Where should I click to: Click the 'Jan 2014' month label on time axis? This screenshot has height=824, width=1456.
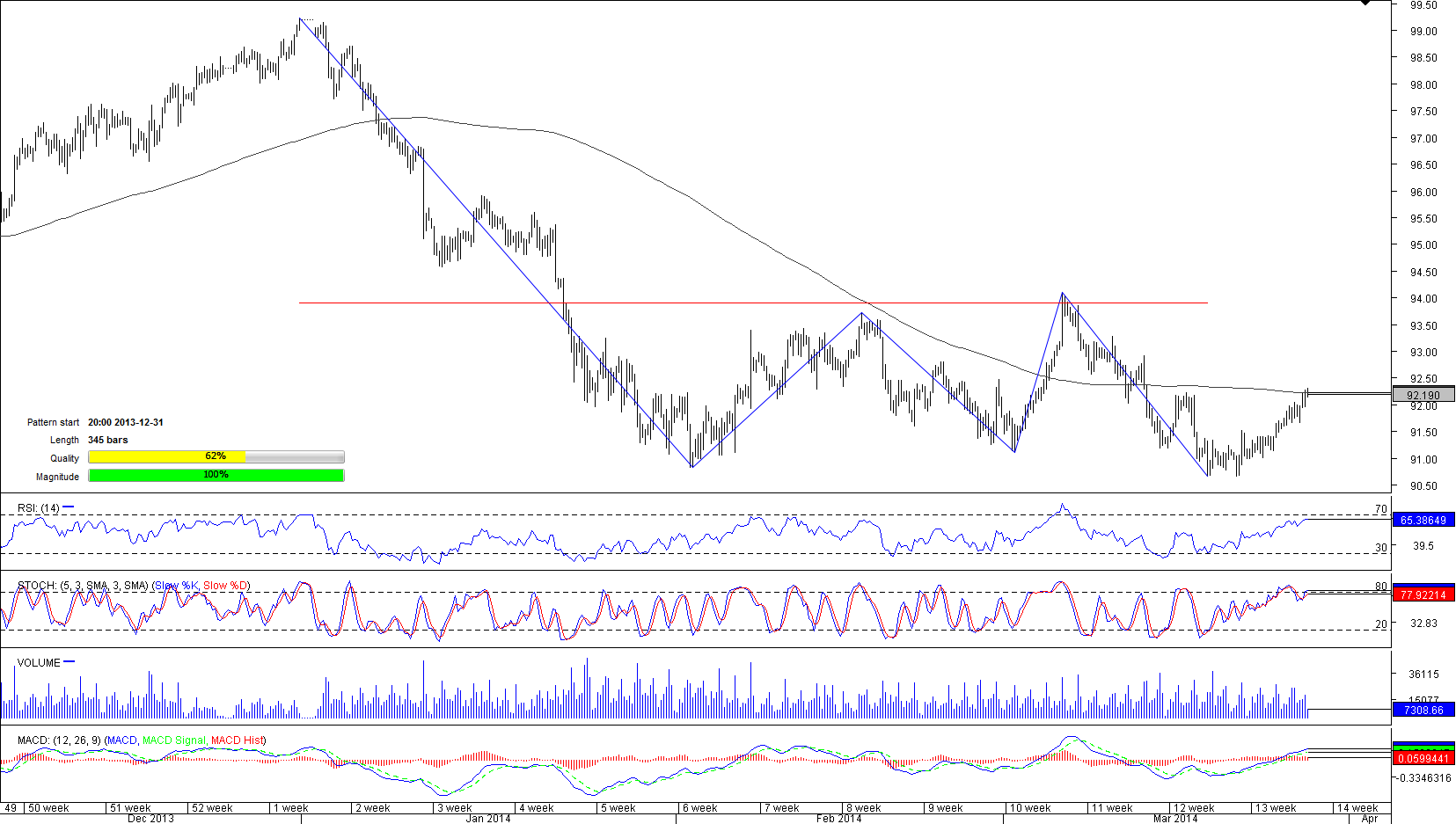[488, 819]
